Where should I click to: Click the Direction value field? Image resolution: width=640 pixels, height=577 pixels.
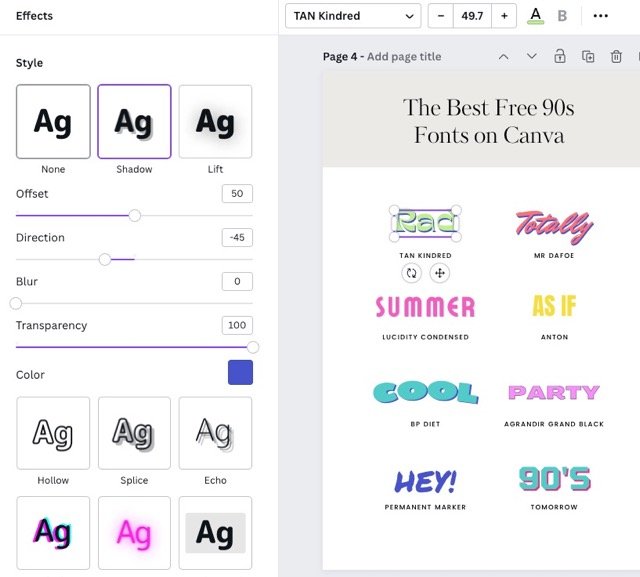click(x=237, y=237)
